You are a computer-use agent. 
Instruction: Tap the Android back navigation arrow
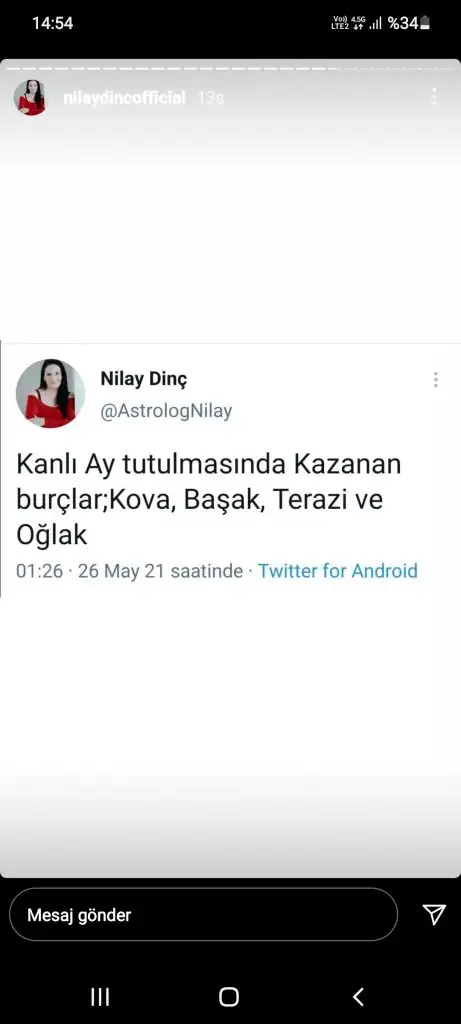coord(358,997)
